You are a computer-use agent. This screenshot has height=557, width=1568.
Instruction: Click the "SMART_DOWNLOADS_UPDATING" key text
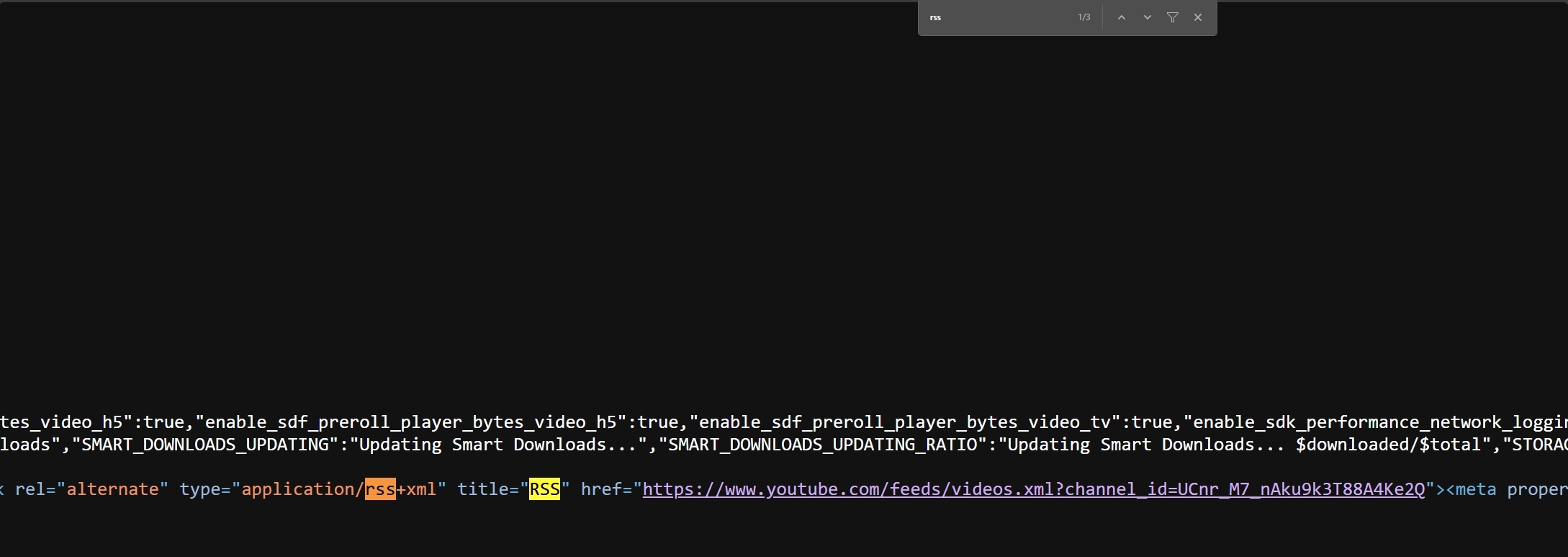pos(205,445)
